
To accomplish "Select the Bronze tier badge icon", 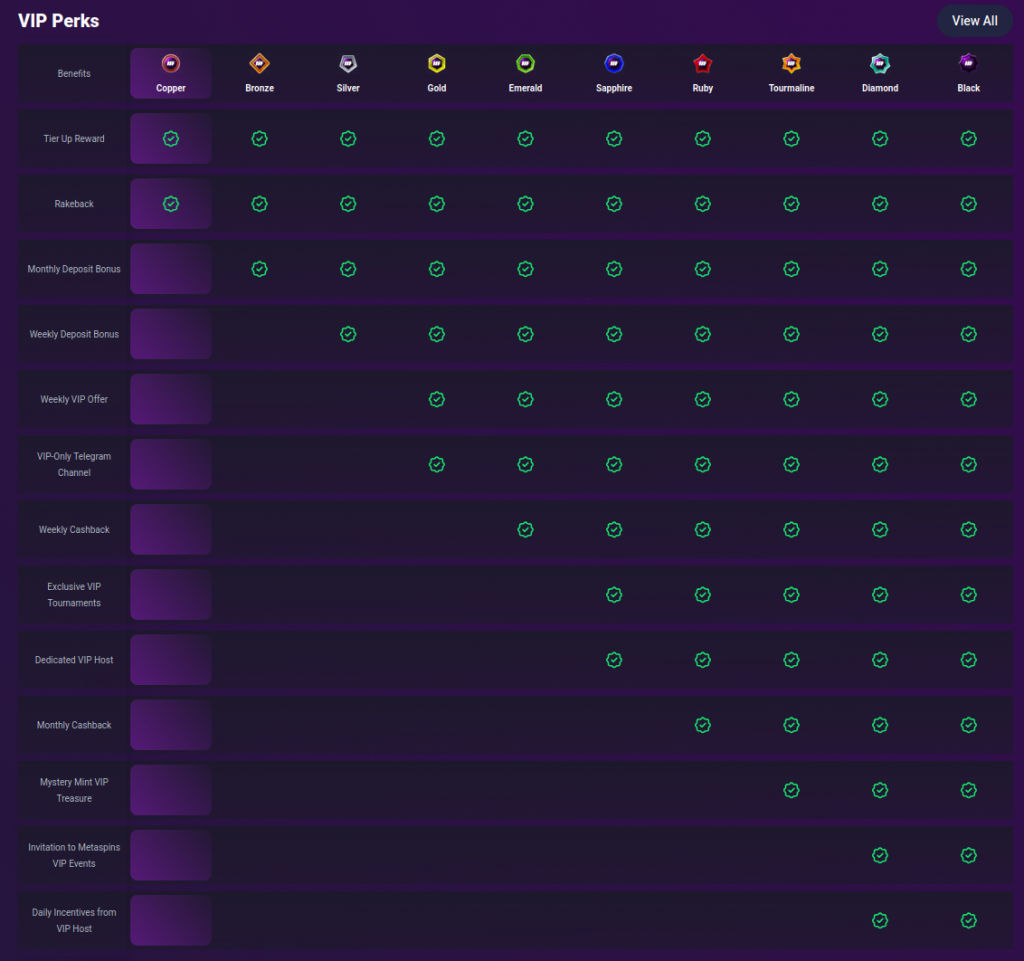I will 259,64.
